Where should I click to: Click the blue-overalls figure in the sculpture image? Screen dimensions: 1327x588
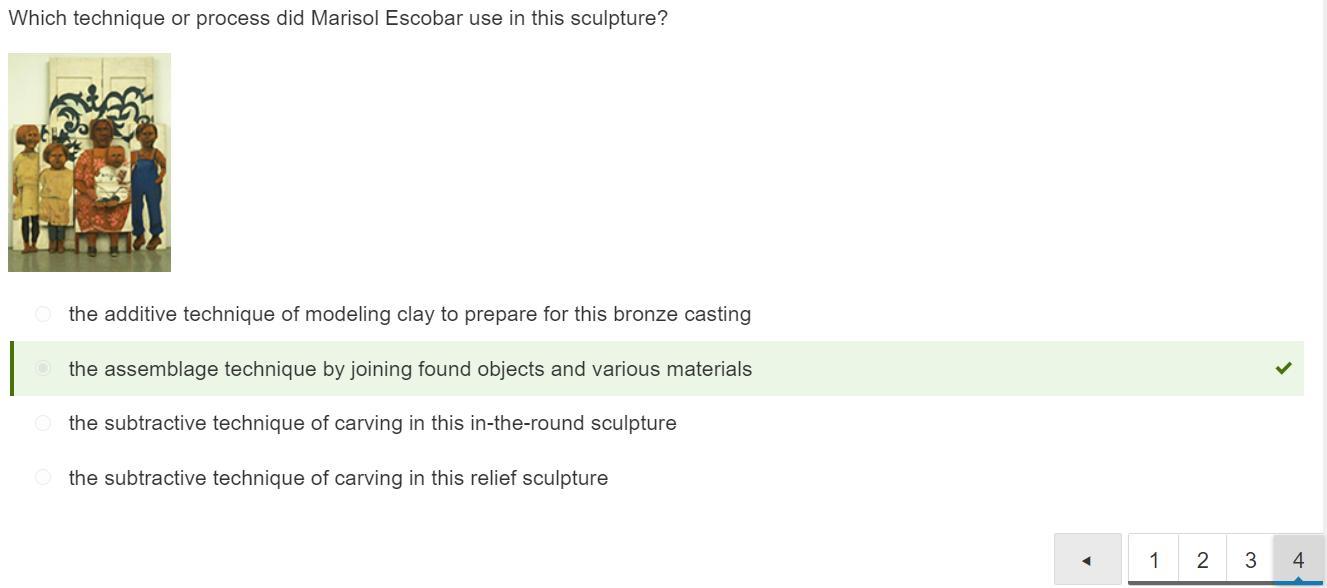coord(148,185)
